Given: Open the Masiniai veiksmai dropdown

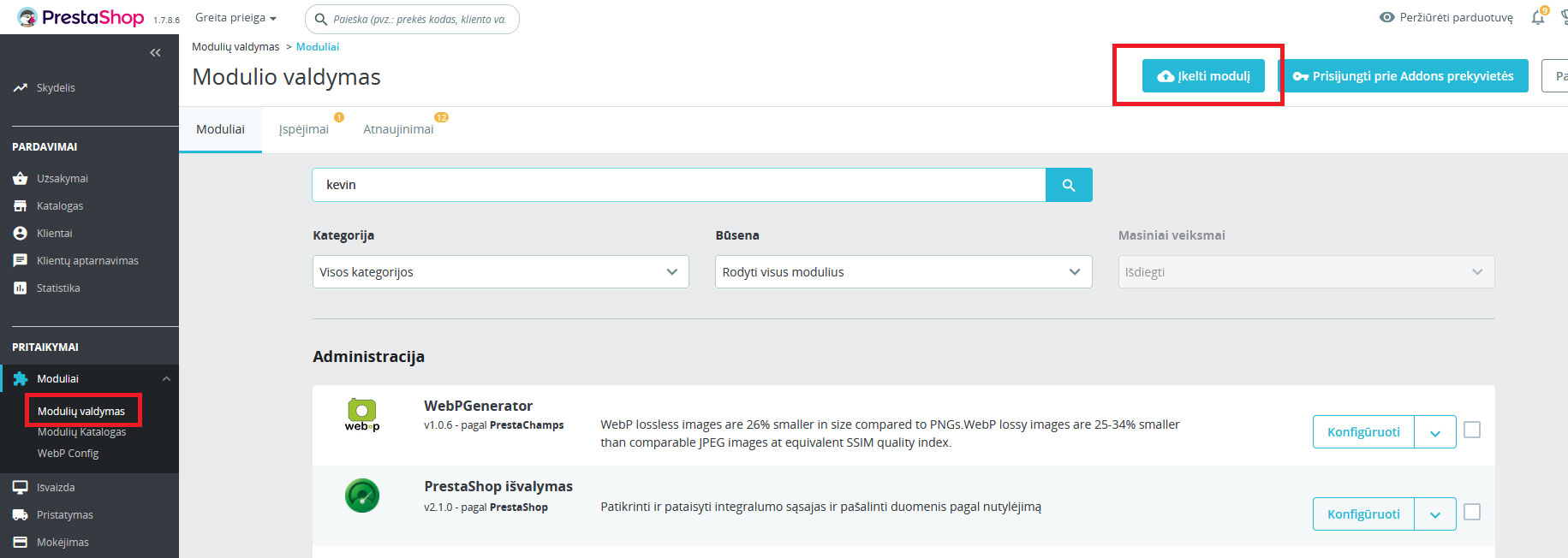Looking at the screenshot, I should click(1306, 272).
